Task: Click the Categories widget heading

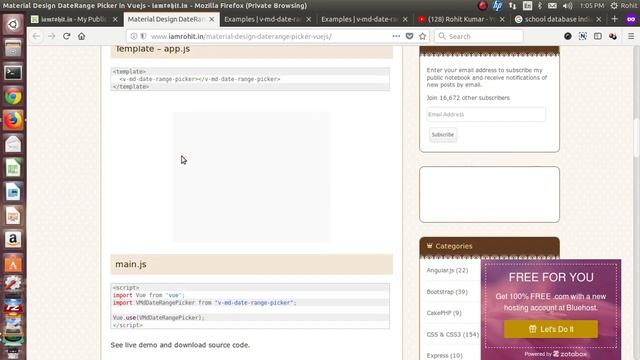Action: [453, 246]
